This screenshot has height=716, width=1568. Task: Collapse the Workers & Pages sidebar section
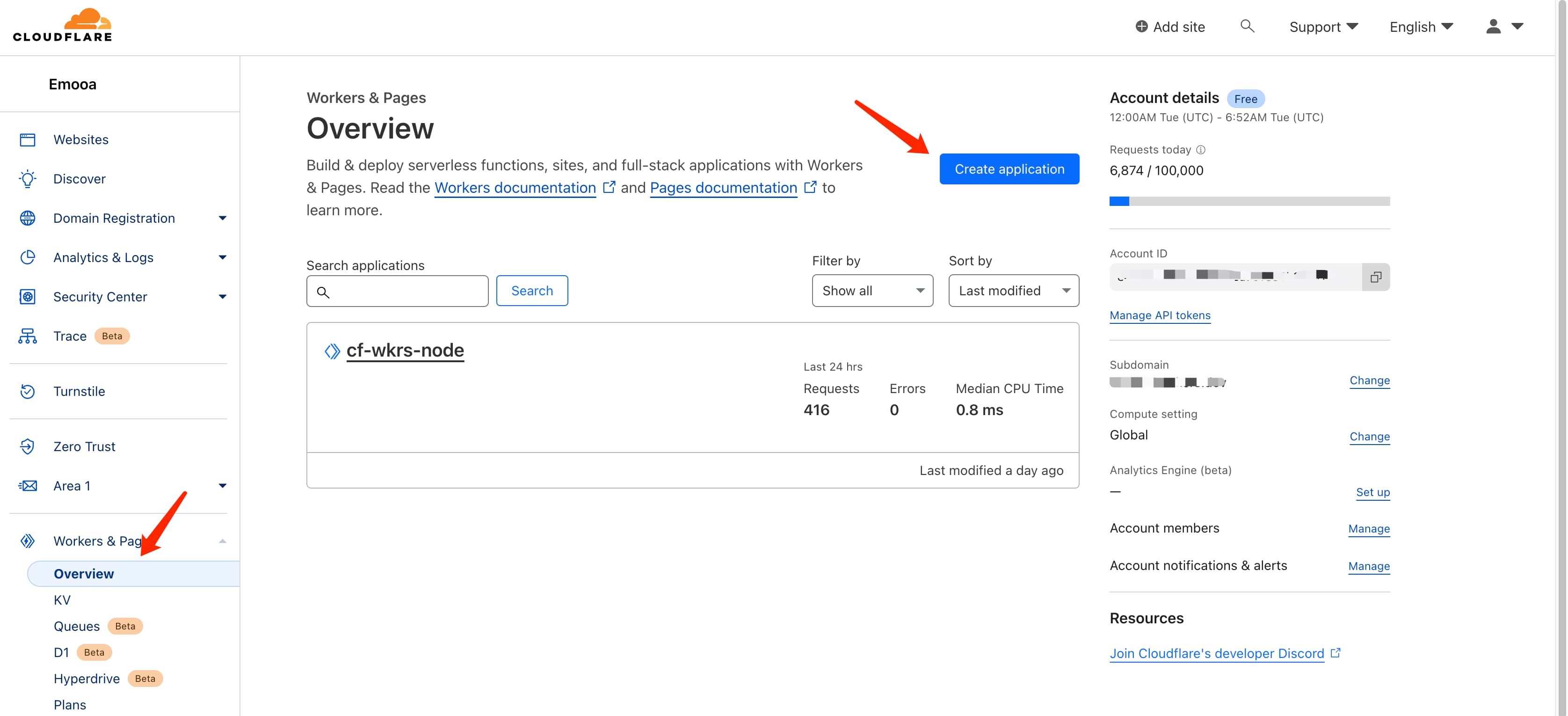[x=222, y=541]
